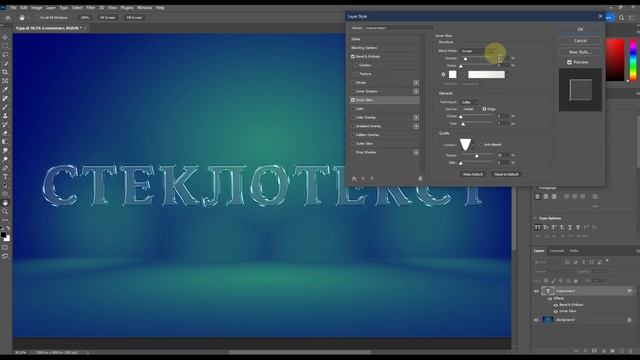Hide the text layer eye icon
640x360 pixels.
tap(536, 291)
